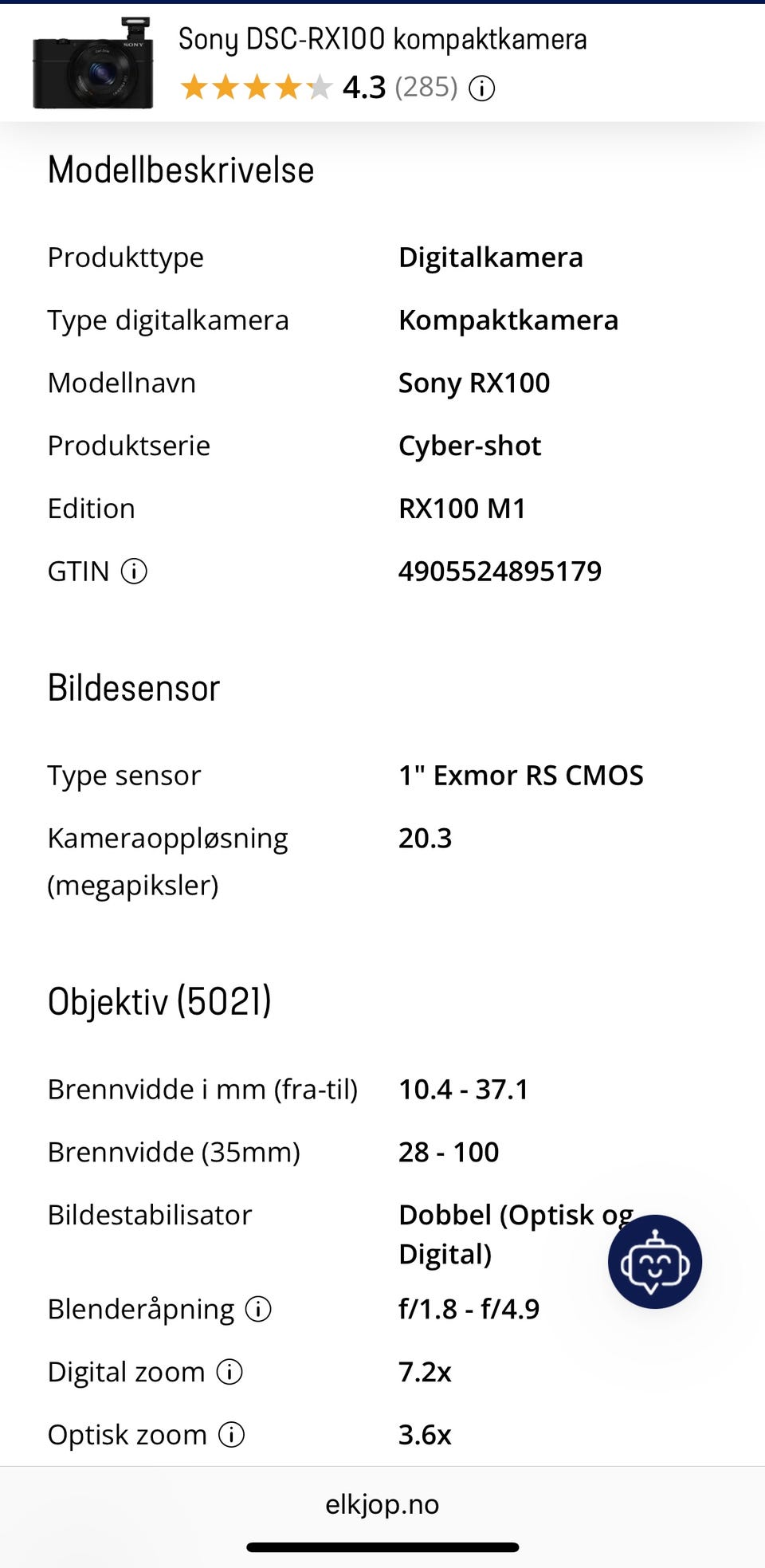Select the GTIN number 4905524895179
The width and height of the screenshot is (765, 1568).
500,572
